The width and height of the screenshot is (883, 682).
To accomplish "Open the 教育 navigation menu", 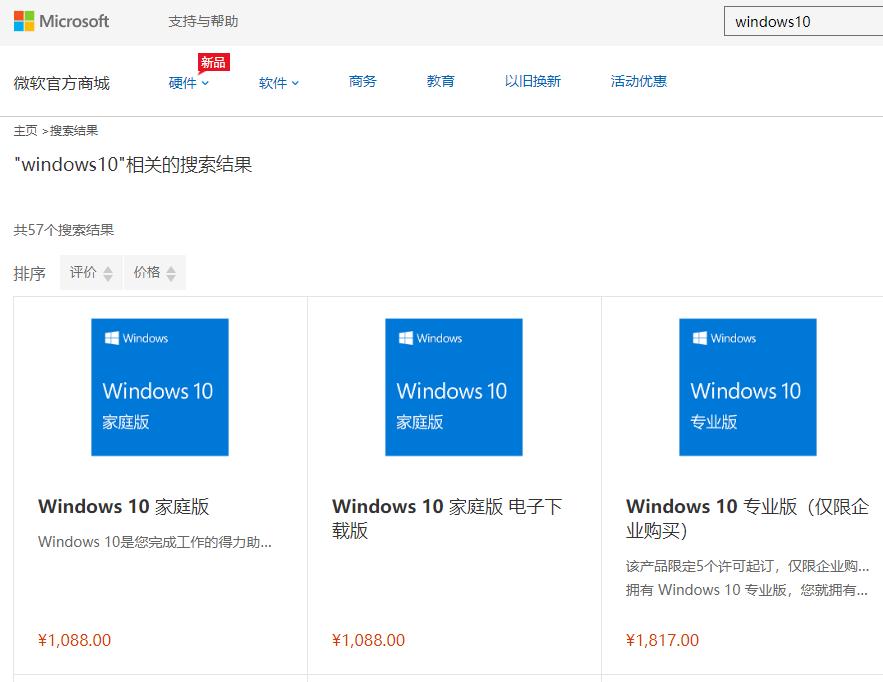I will tap(441, 81).
